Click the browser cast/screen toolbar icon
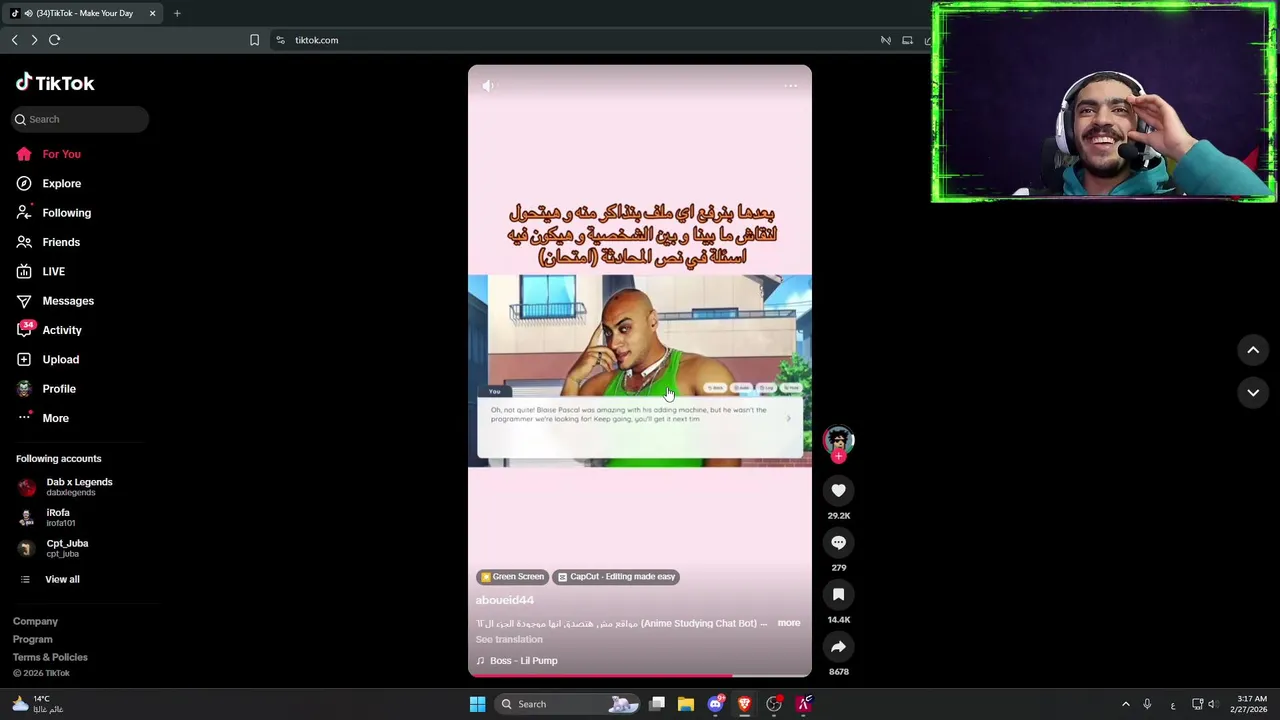Screen dimensions: 1280x720 click(x=907, y=40)
